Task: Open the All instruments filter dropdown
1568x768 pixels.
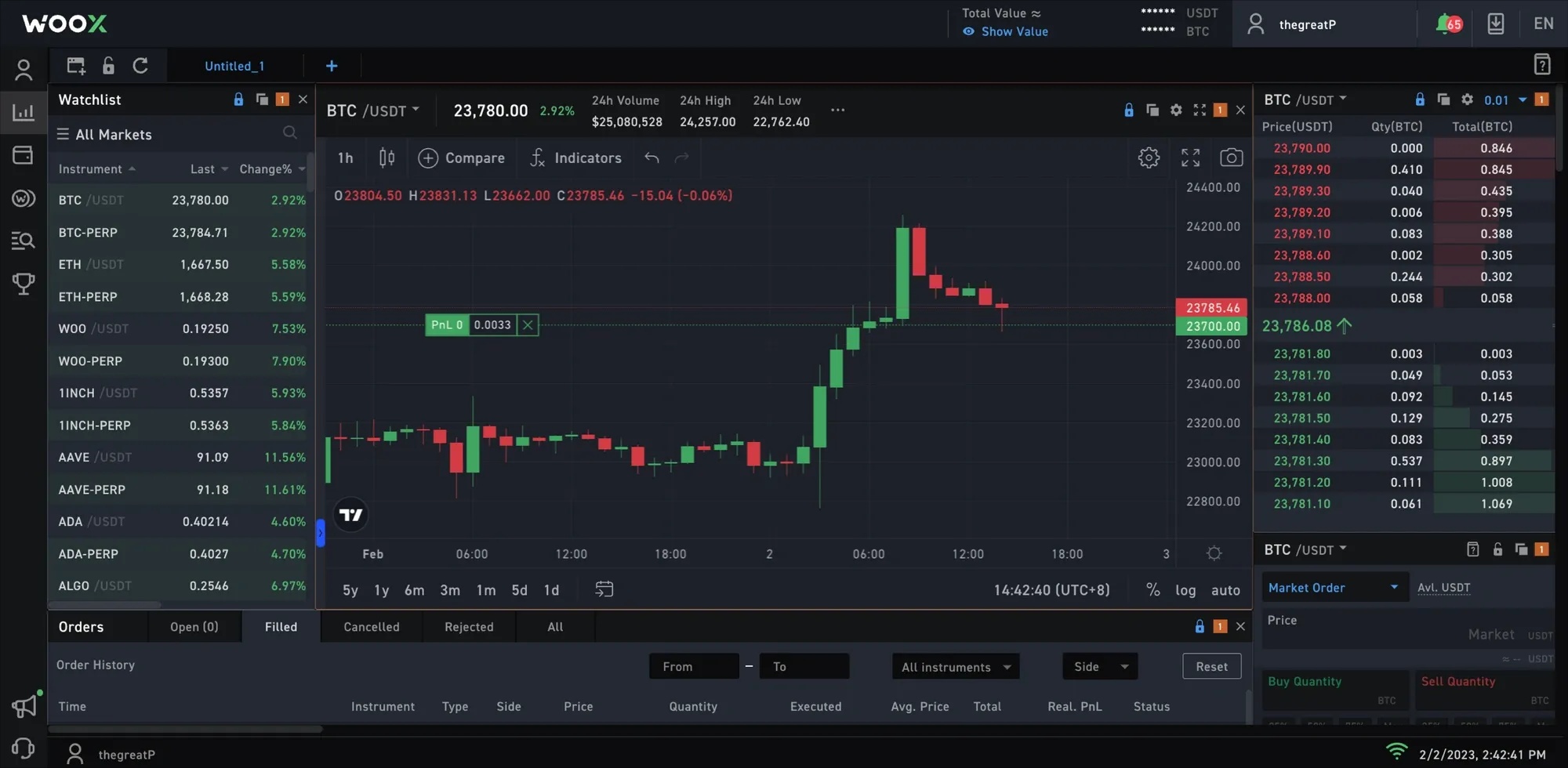Action: pyautogui.click(x=956, y=667)
